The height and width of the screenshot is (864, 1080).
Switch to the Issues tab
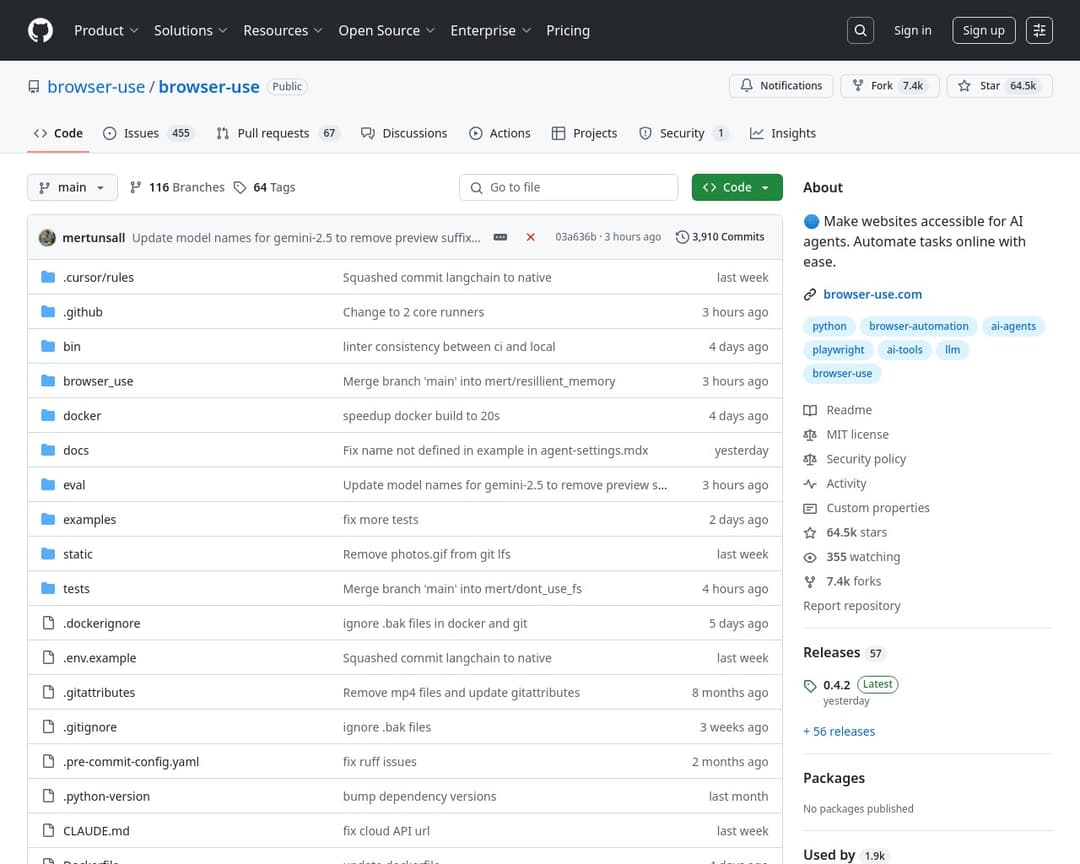147,133
